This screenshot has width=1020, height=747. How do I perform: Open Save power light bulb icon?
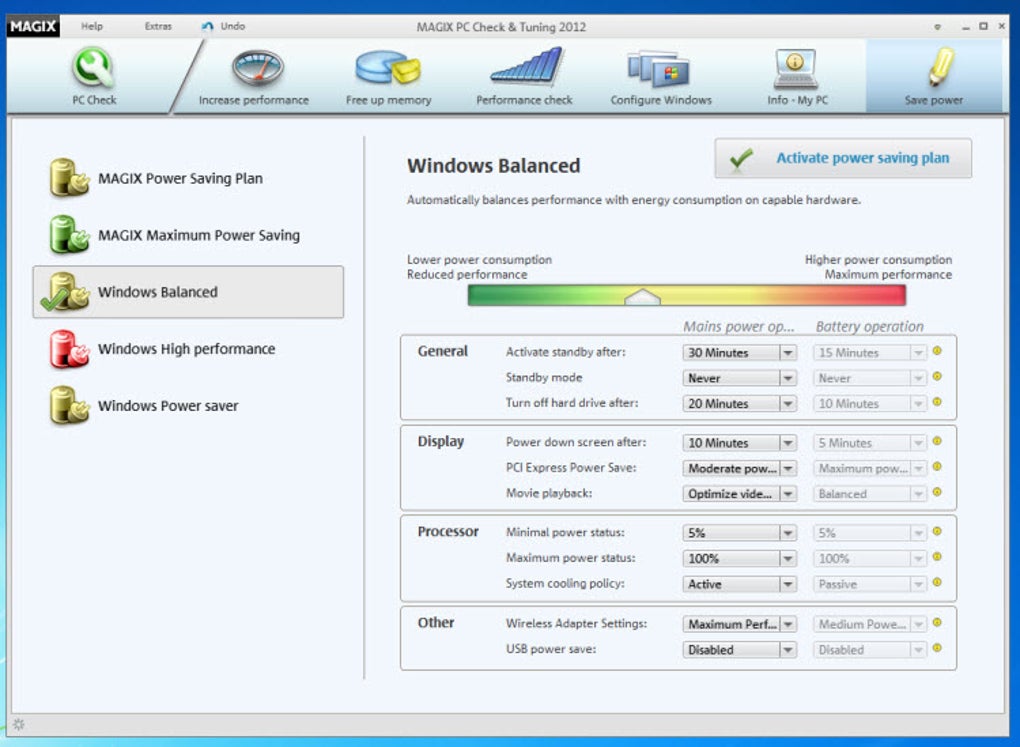[x=941, y=66]
